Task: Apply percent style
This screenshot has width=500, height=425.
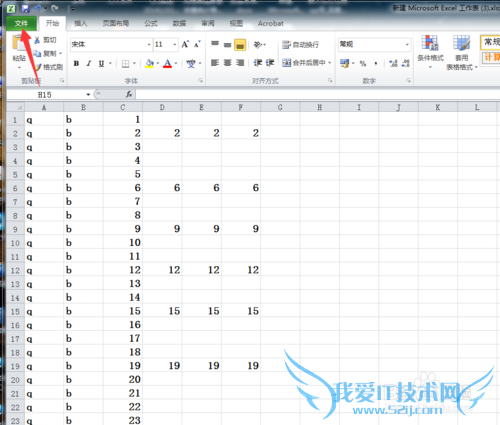Action: click(363, 63)
